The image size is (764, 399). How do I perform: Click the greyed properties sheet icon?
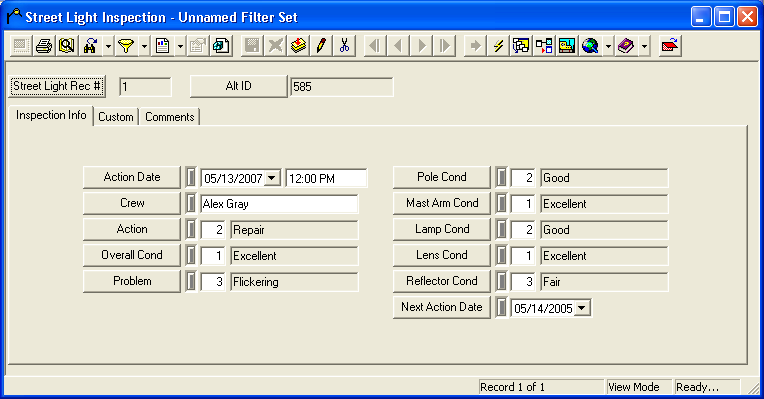tap(198, 46)
